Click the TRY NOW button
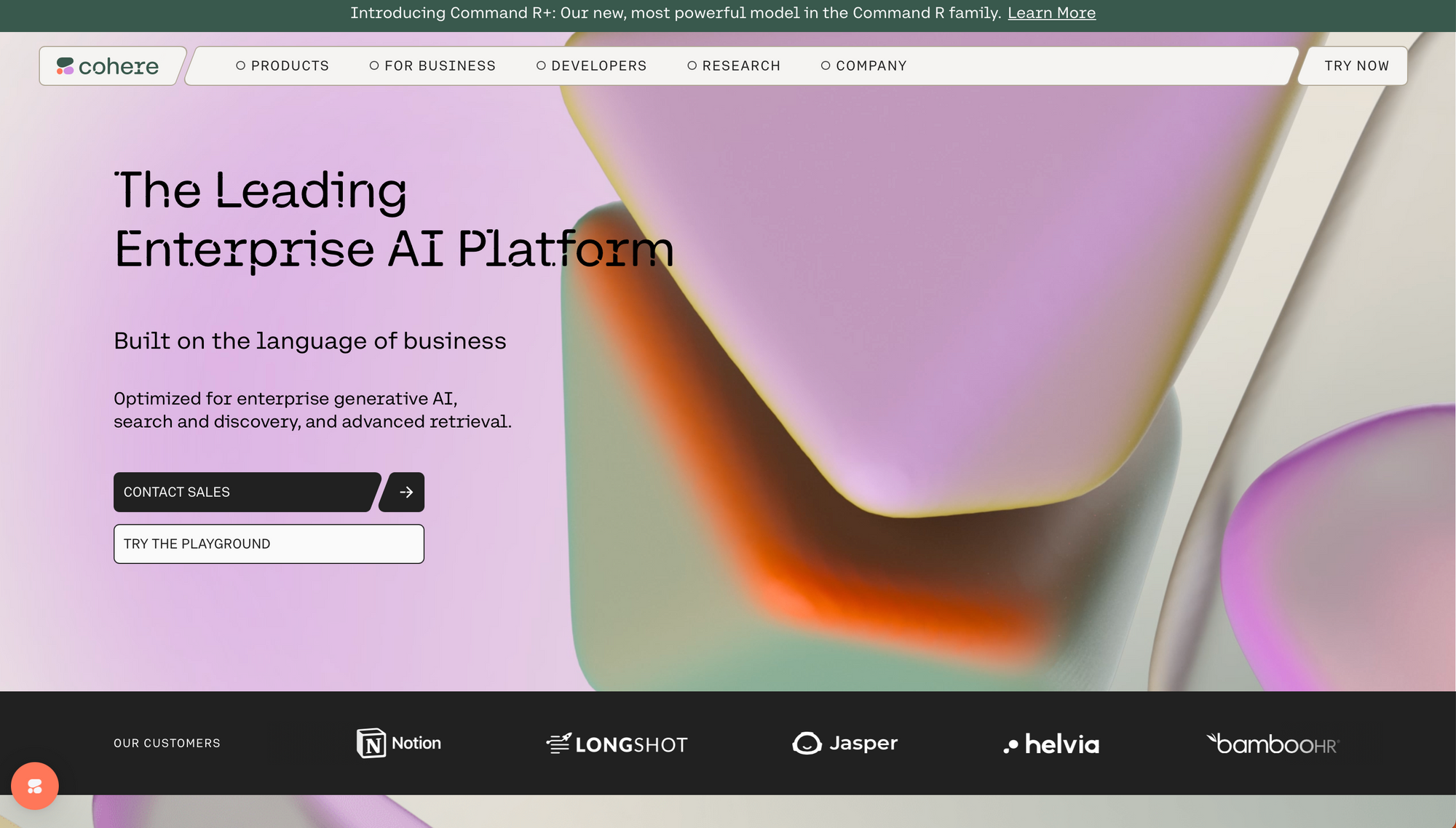 click(x=1356, y=65)
